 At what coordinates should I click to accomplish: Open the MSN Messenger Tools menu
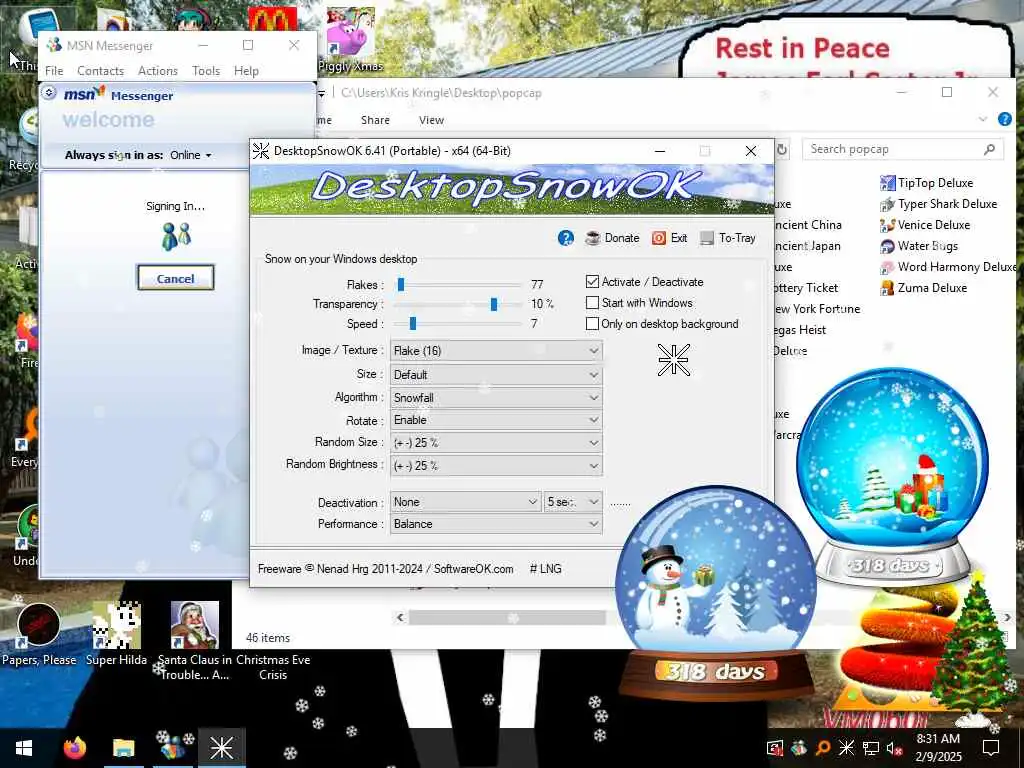[206, 71]
